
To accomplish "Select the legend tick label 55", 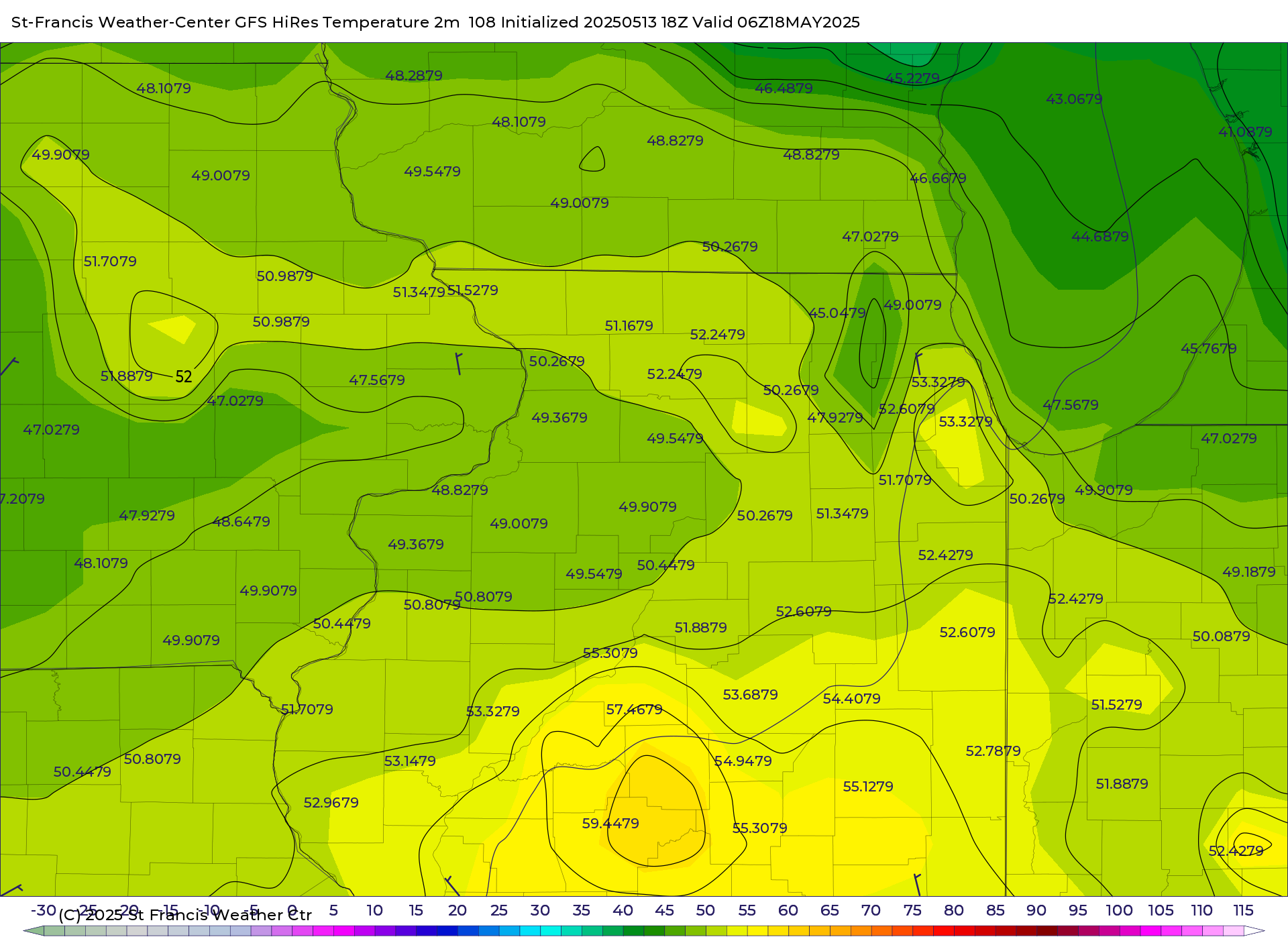I will [747, 910].
